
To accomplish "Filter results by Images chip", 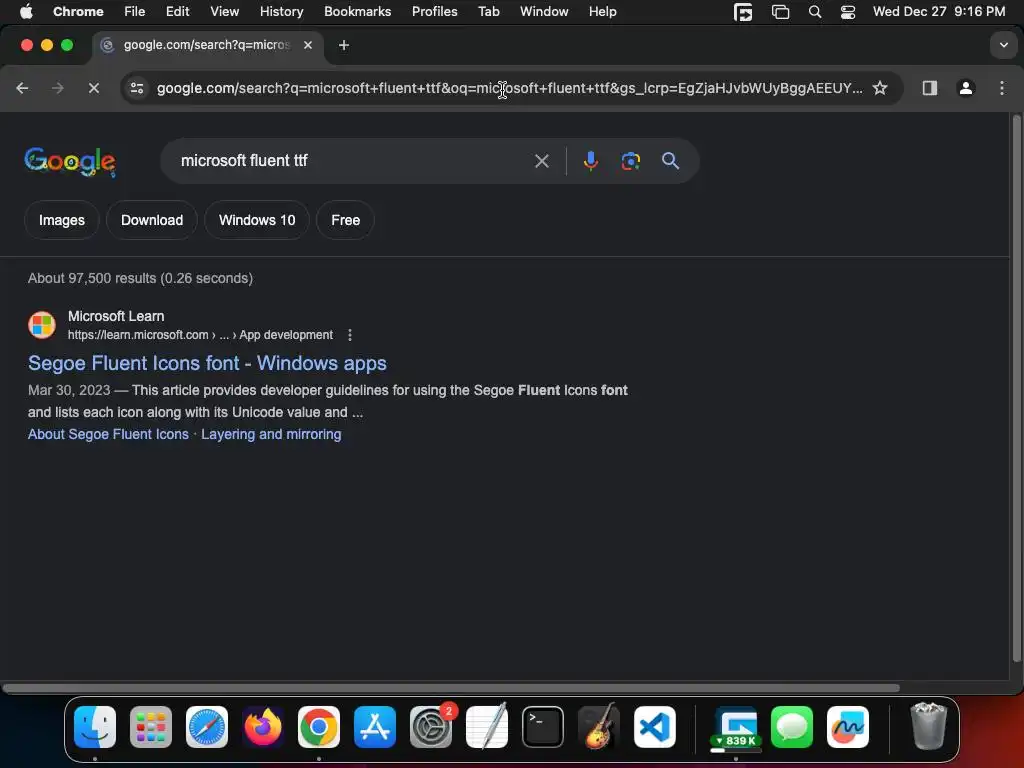I will 61,220.
